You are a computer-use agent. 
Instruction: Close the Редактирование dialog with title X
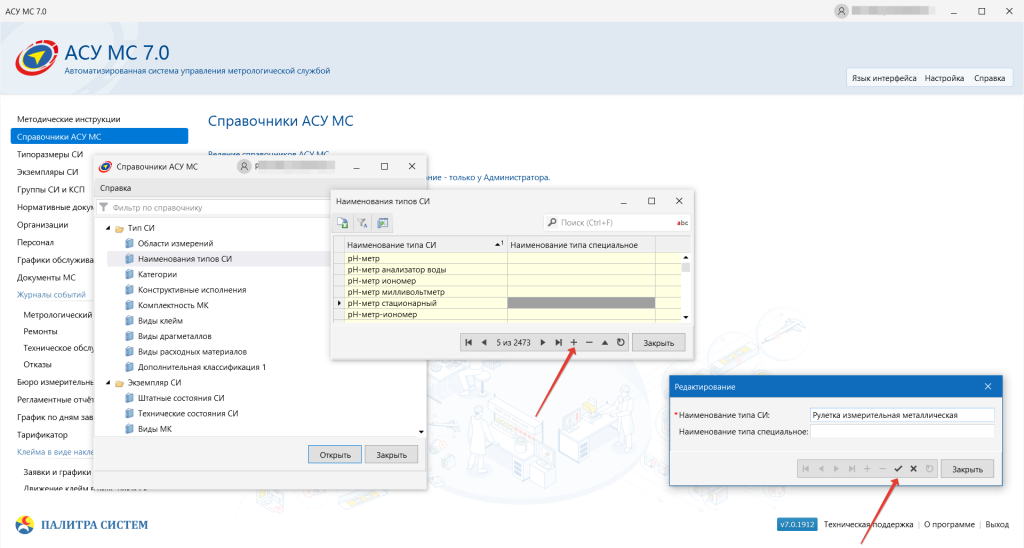click(988, 387)
